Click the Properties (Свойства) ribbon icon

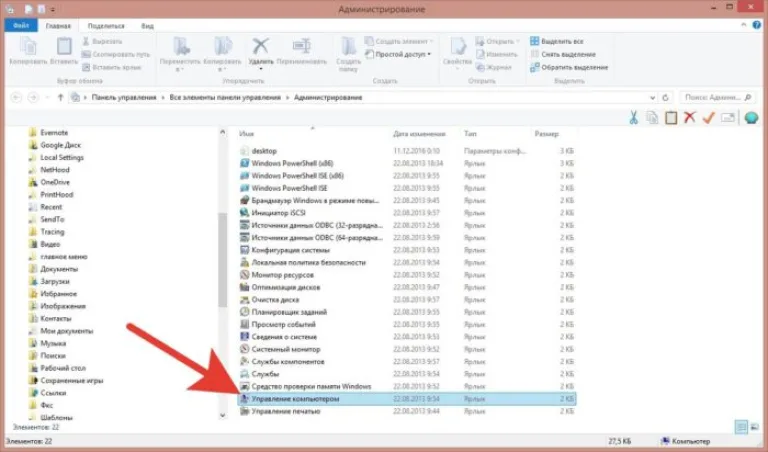[457, 47]
